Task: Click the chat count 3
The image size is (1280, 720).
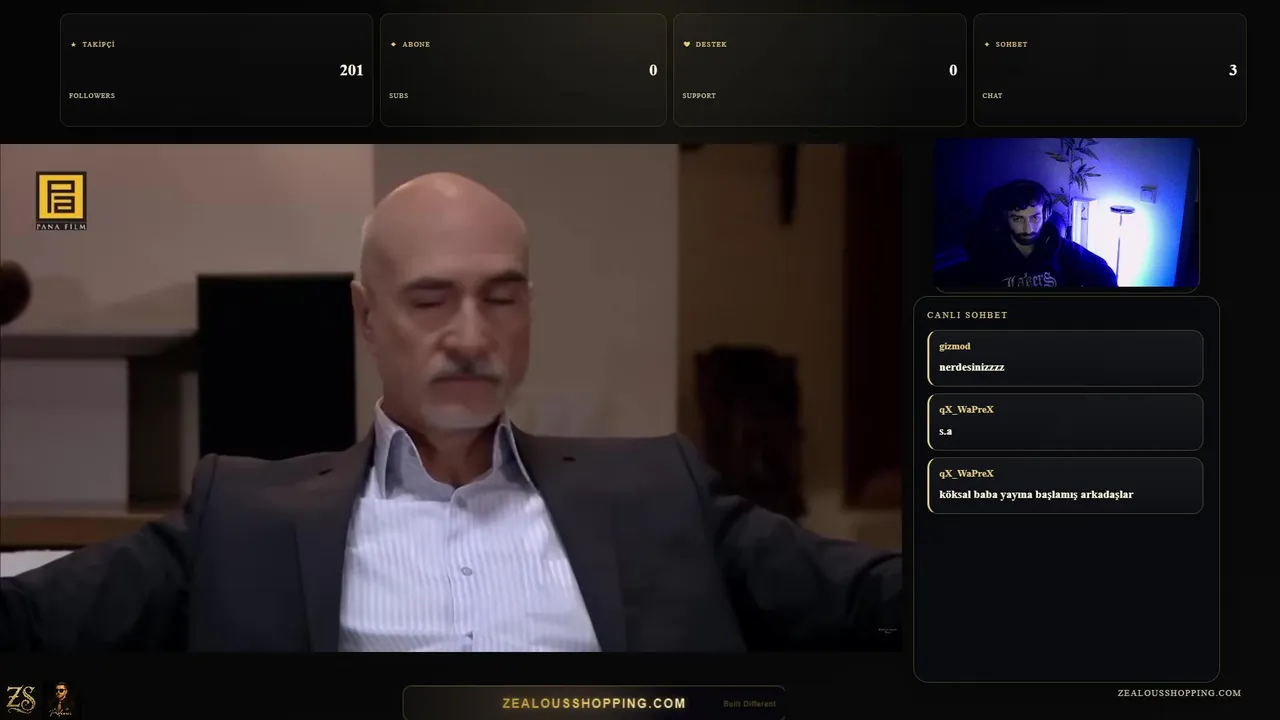Action: pyautogui.click(x=1233, y=70)
